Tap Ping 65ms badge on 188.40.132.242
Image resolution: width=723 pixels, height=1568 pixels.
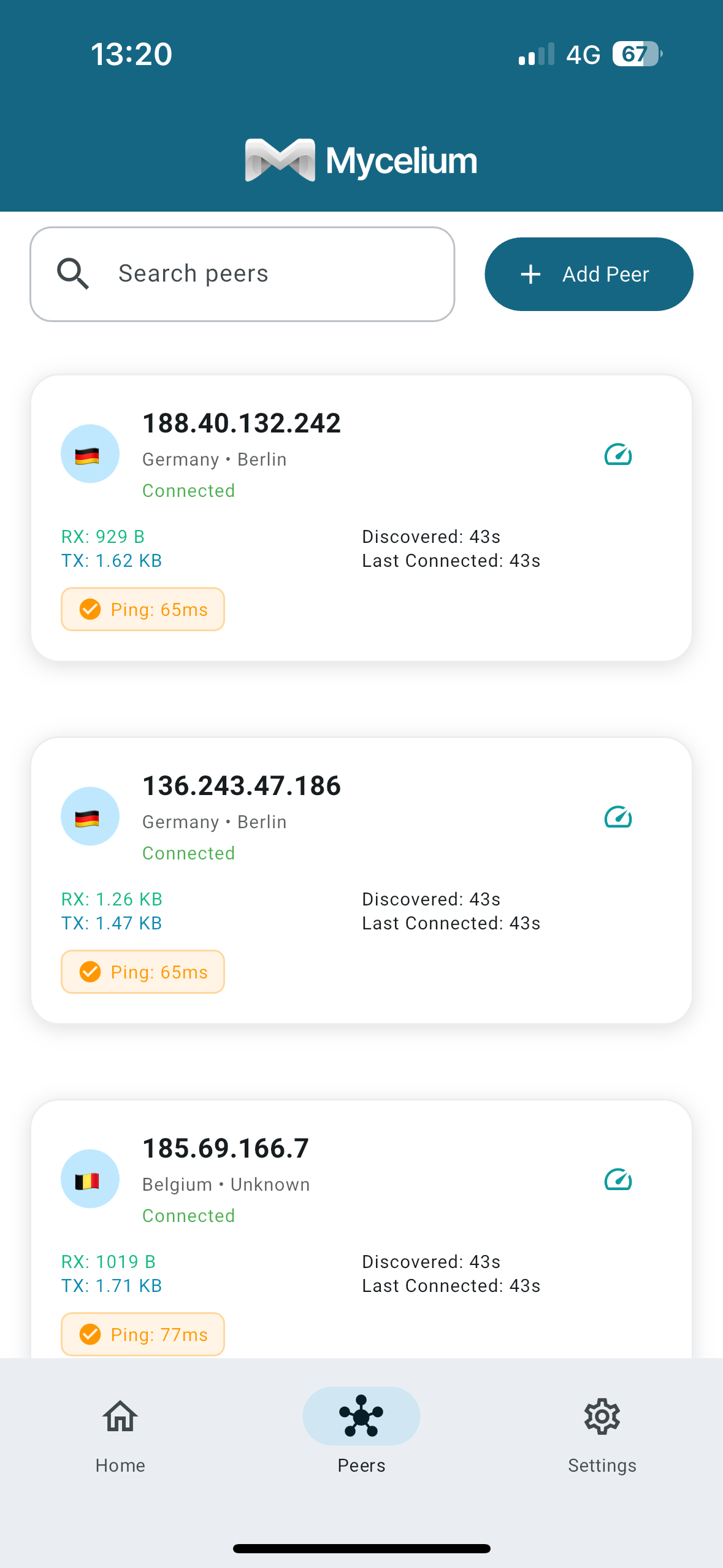coord(143,609)
